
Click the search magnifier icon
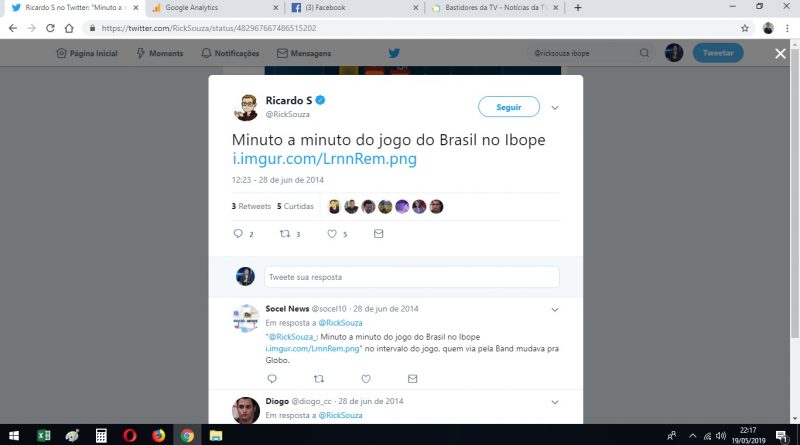[x=644, y=53]
